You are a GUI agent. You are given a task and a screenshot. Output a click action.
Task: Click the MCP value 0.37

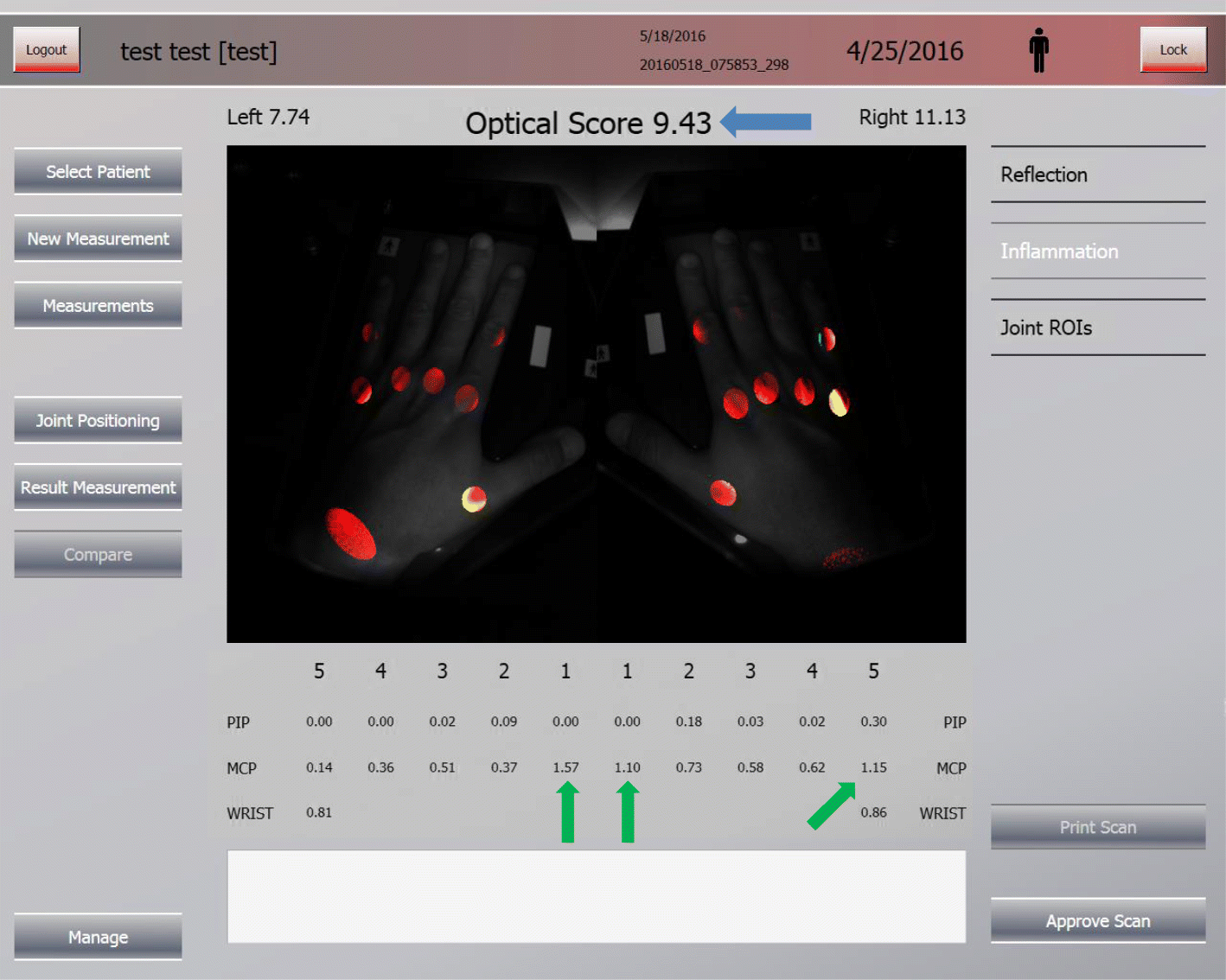[504, 767]
